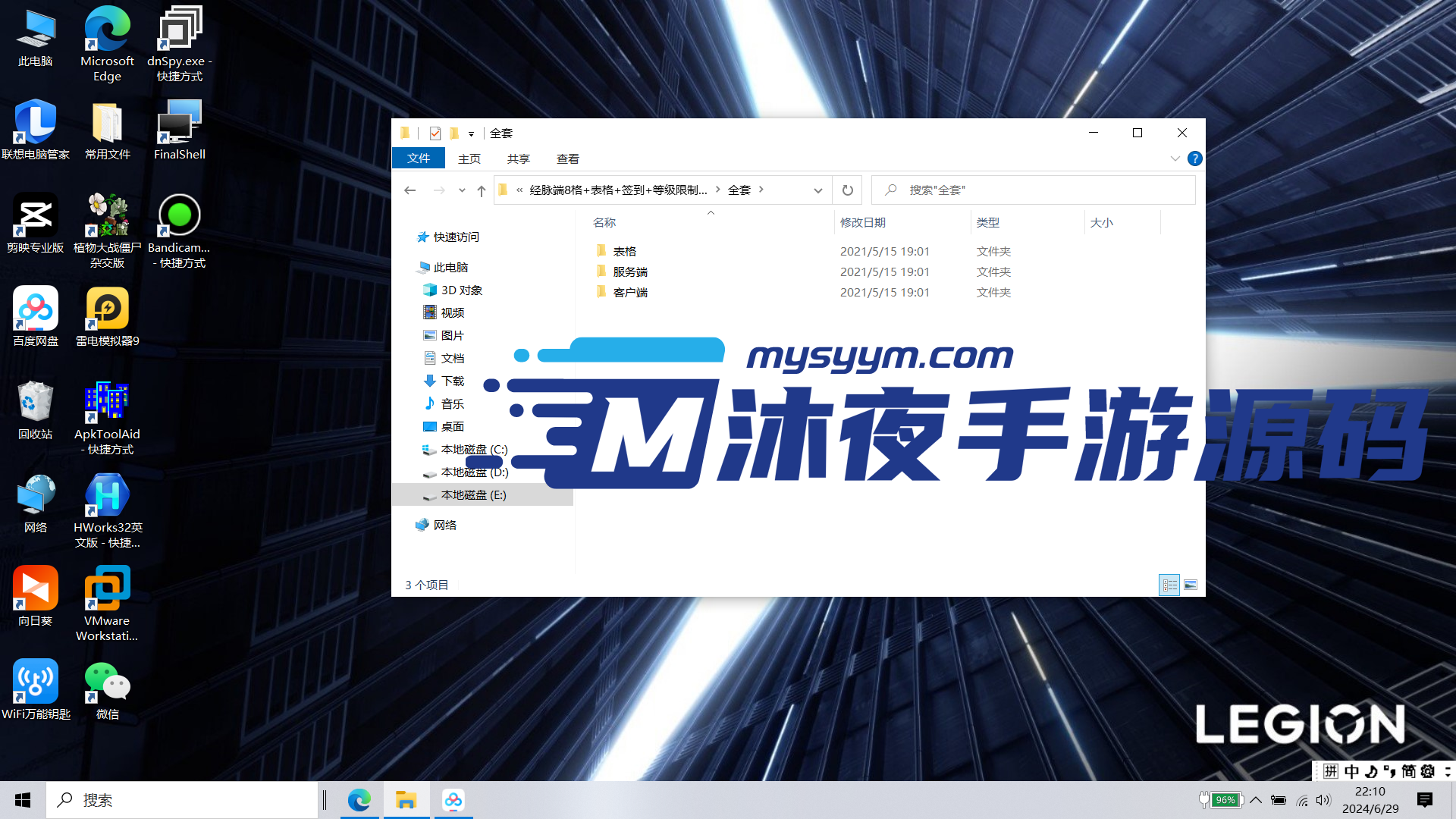Open the address bar history dropdown
Viewport: 1456px width, 819px height.
(x=817, y=190)
